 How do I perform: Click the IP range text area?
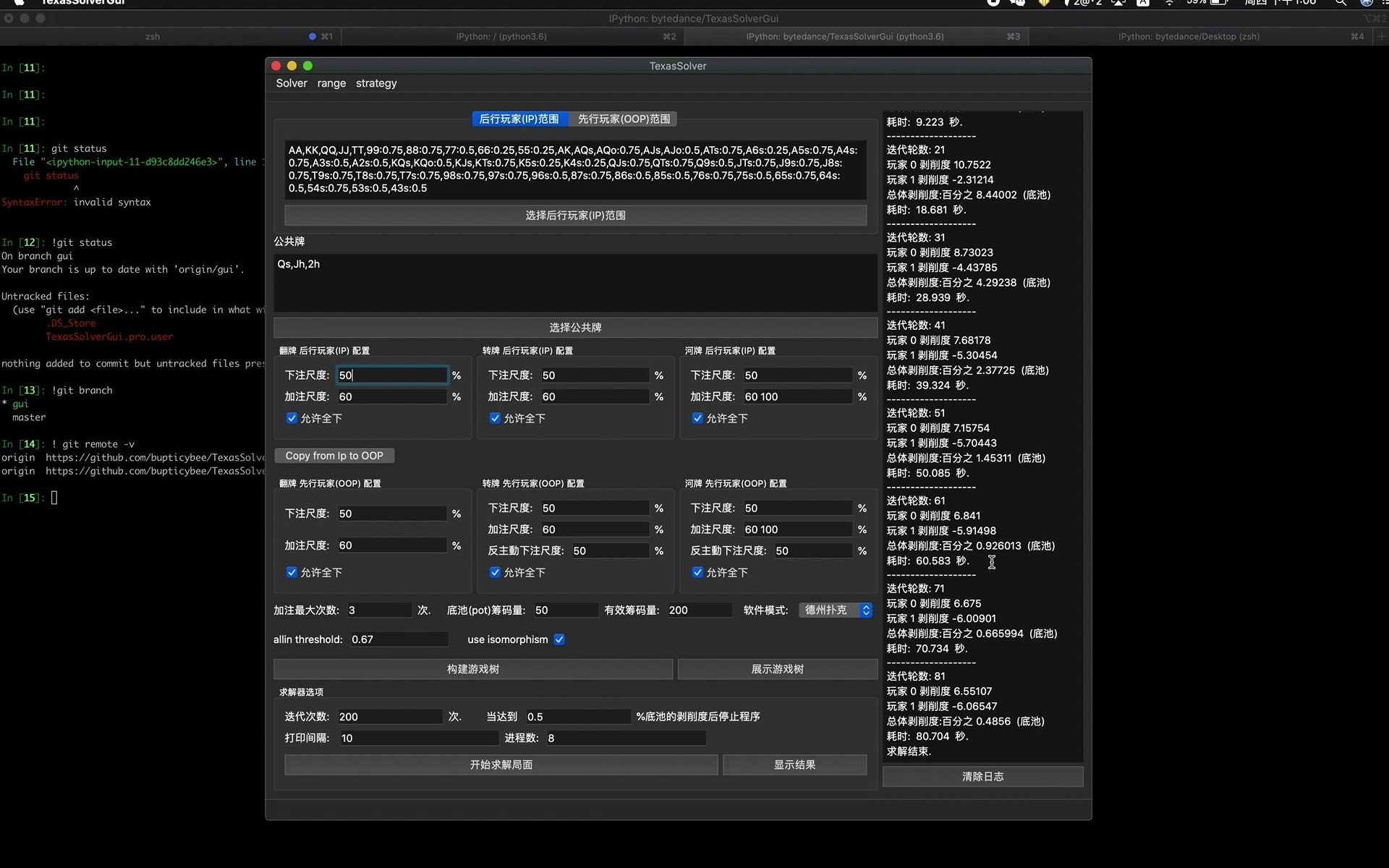[576, 169]
